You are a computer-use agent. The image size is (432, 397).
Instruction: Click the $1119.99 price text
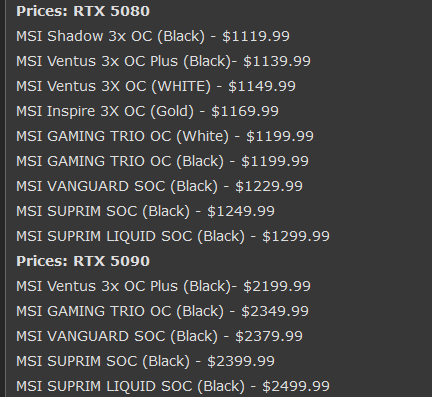256,36
